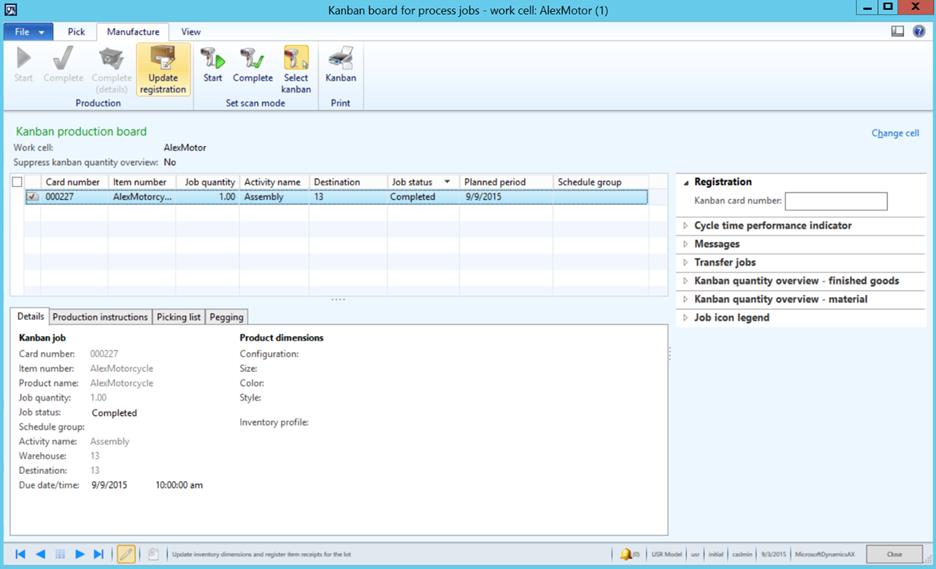Expand Cycle time performance indicator
Viewport: 936px width, 569px height.
tap(685, 226)
